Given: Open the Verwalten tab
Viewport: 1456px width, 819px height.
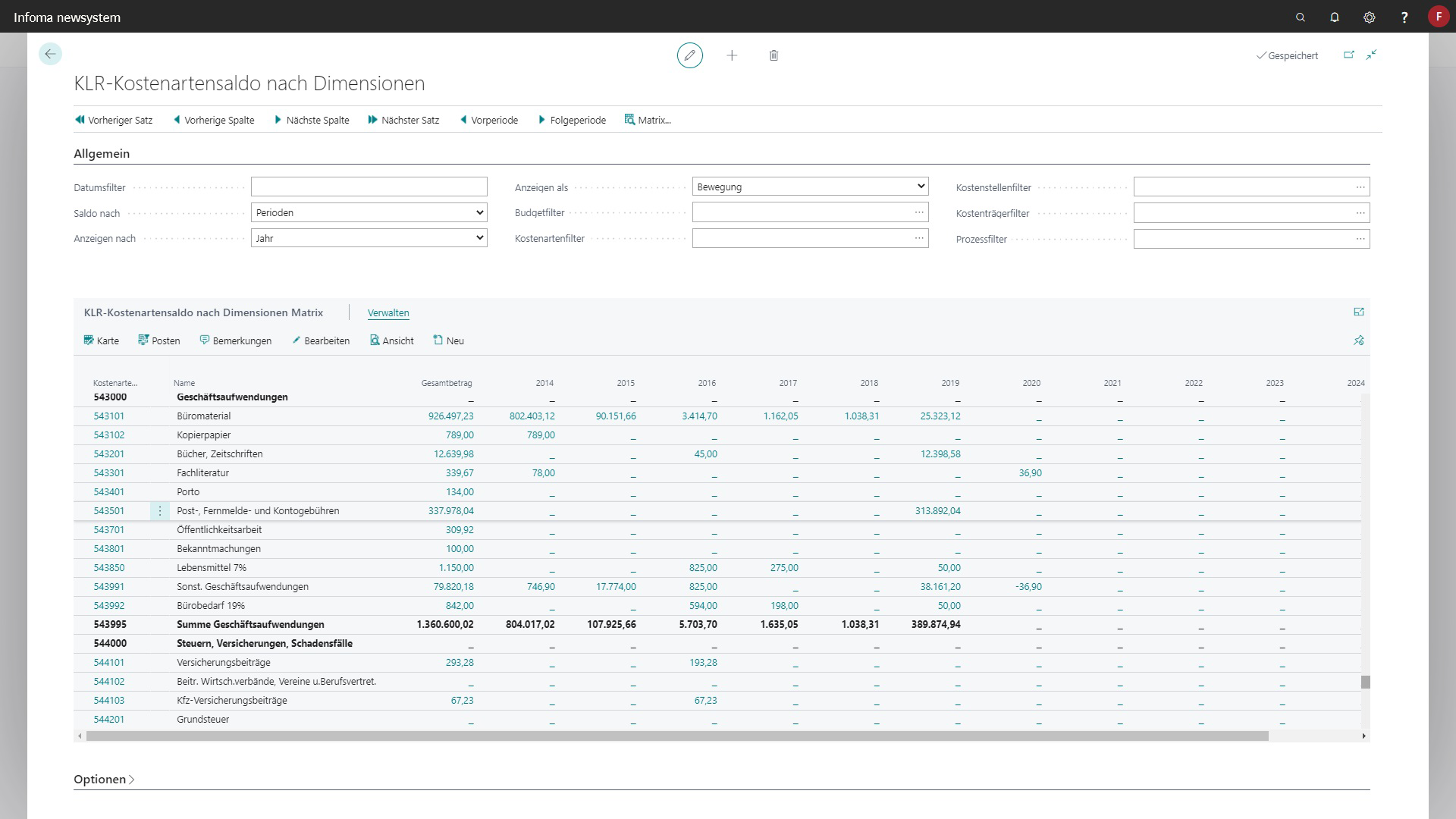Looking at the screenshot, I should pos(388,312).
